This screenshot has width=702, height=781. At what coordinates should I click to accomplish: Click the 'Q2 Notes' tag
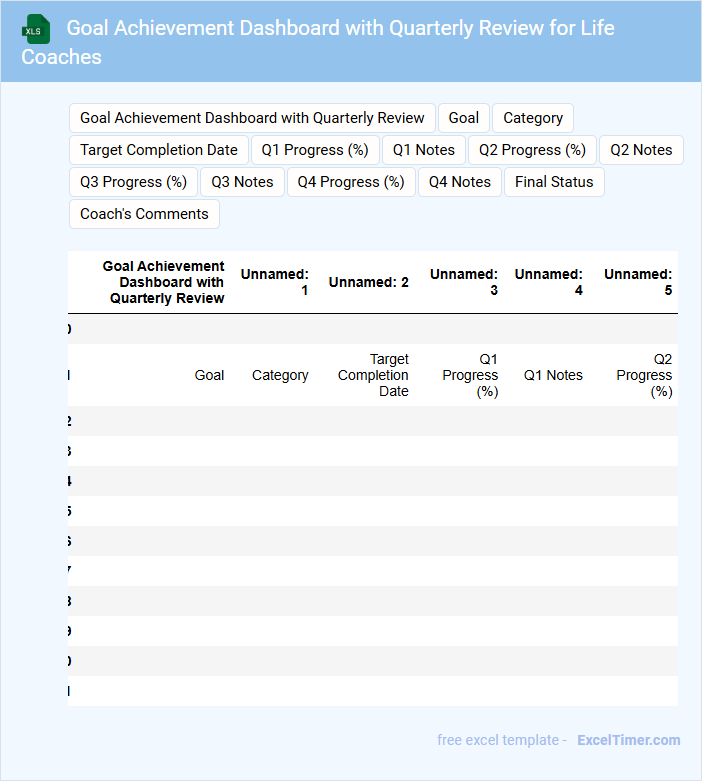point(641,150)
